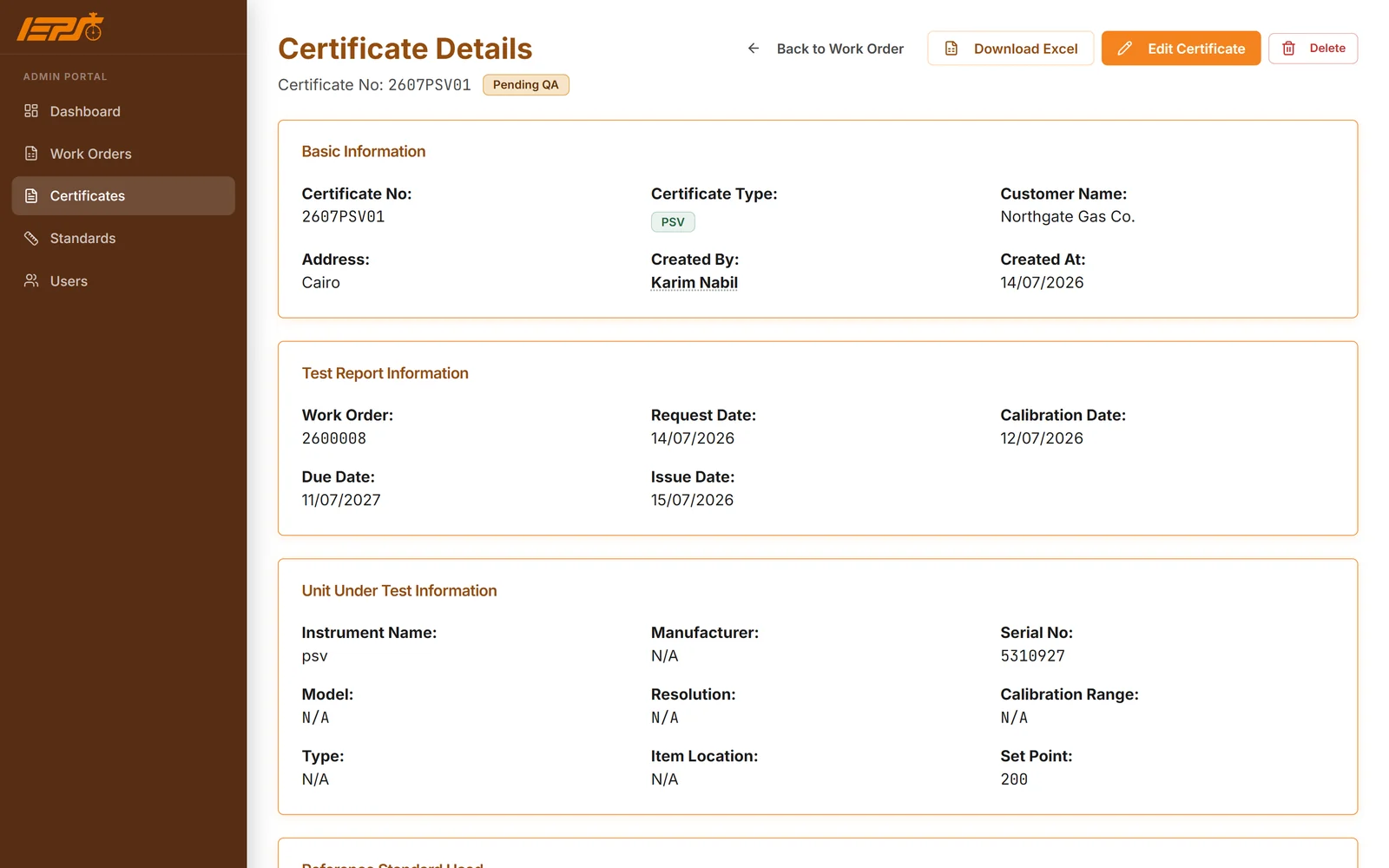Click the pencil edit icon
This screenshot has height=868, width=1389.
1124,49
